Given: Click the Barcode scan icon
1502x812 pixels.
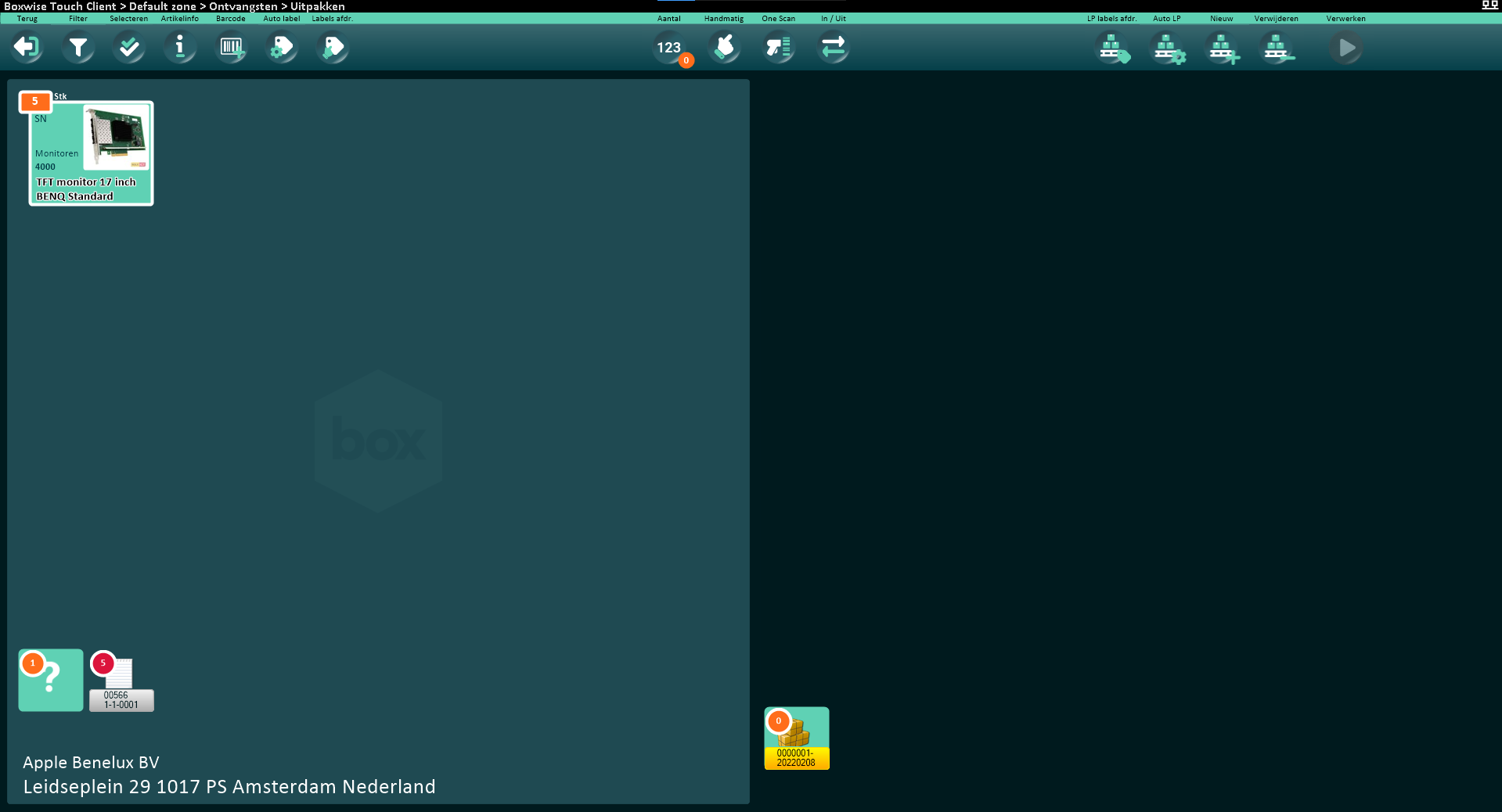Looking at the screenshot, I should (231, 48).
